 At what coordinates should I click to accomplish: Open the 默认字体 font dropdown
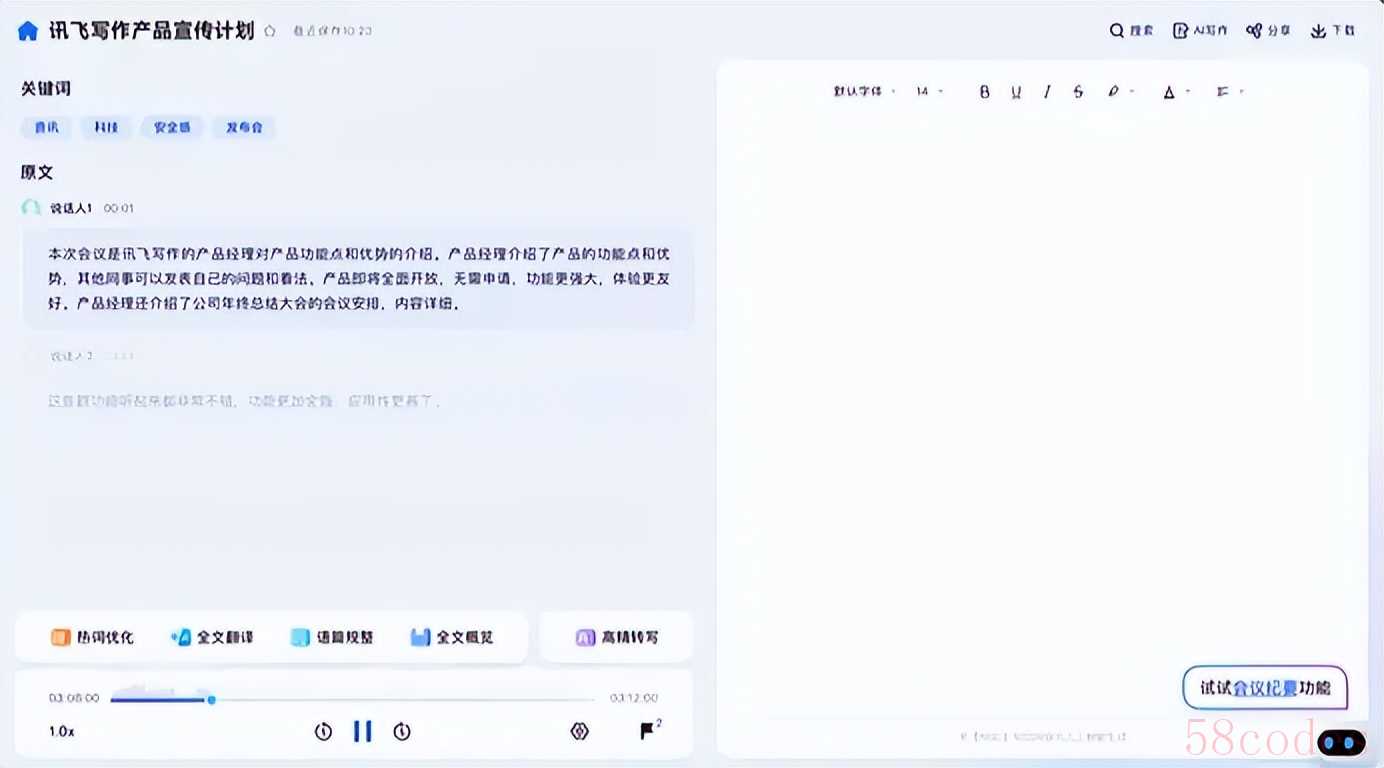(864, 92)
